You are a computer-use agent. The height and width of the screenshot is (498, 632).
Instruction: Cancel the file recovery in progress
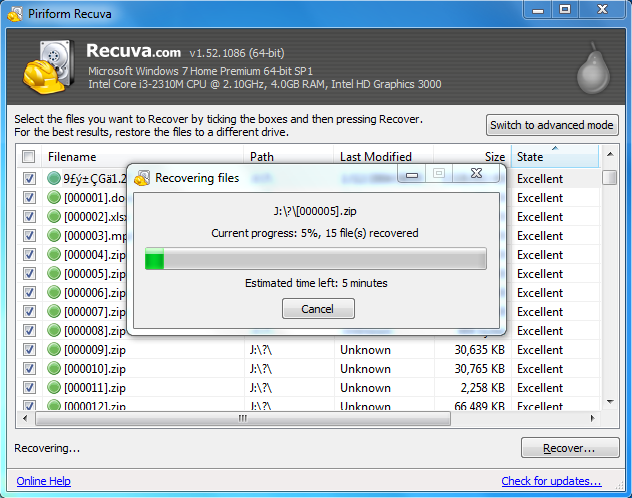(318, 309)
